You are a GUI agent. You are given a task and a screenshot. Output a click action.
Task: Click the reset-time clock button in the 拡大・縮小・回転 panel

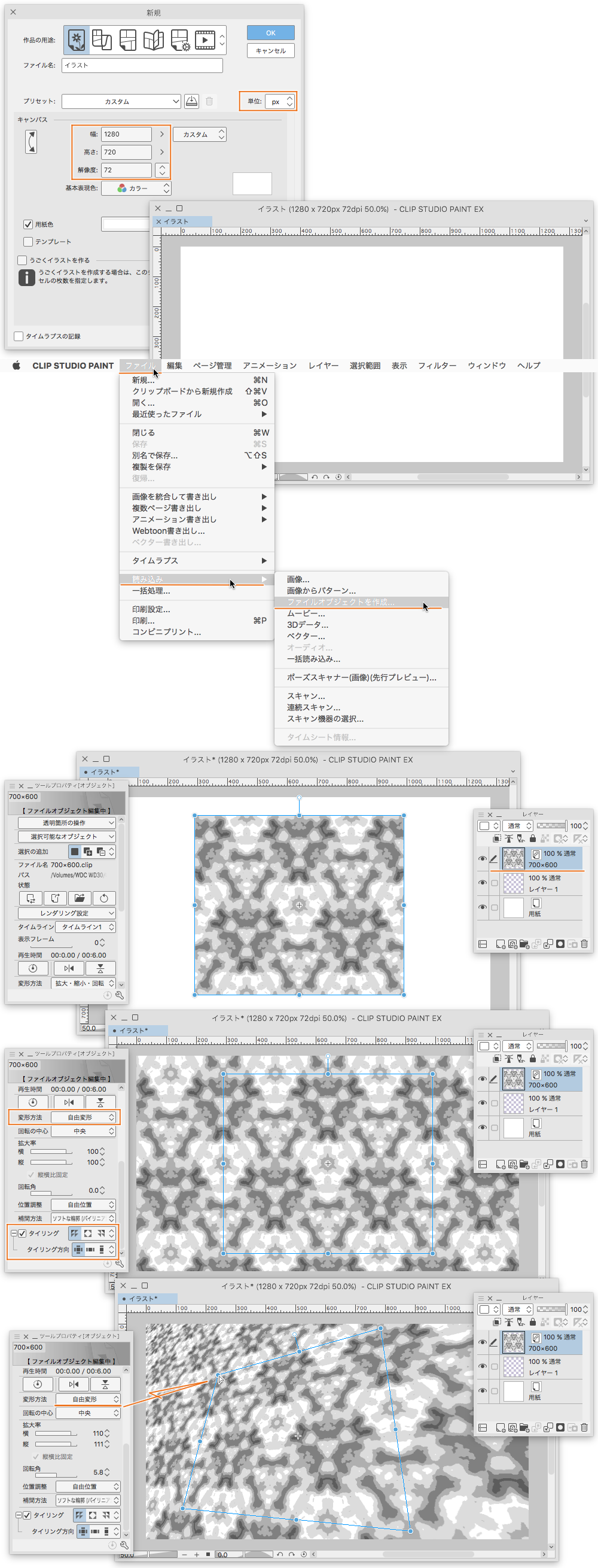[x=33, y=968]
